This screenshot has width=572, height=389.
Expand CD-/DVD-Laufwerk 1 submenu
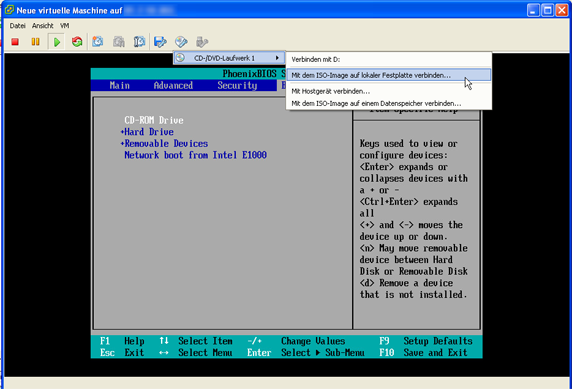click(229, 58)
